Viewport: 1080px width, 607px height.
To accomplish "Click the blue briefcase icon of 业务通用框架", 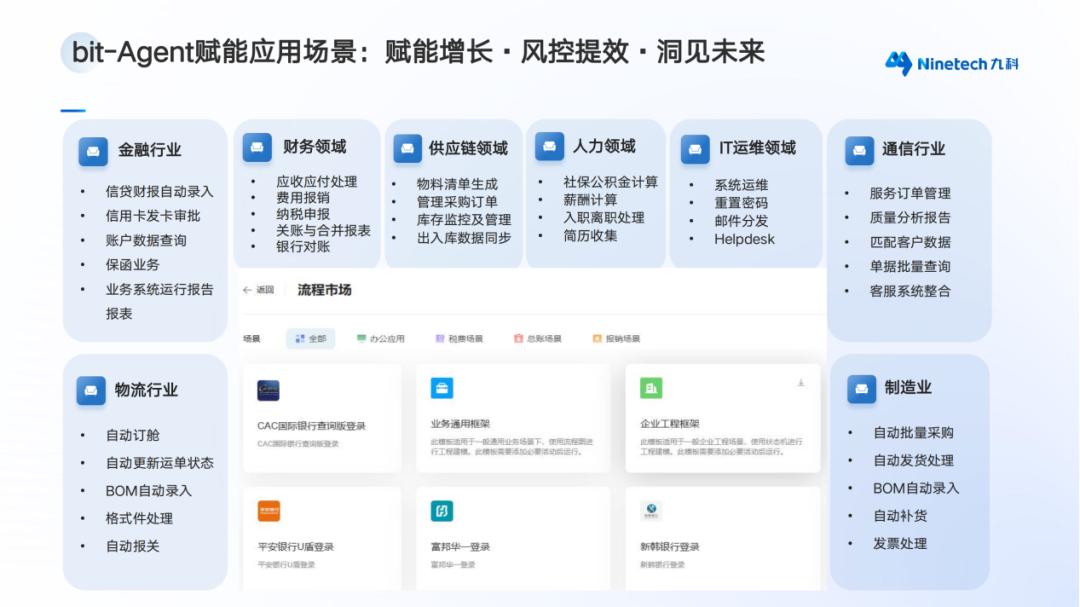I will 442,388.
